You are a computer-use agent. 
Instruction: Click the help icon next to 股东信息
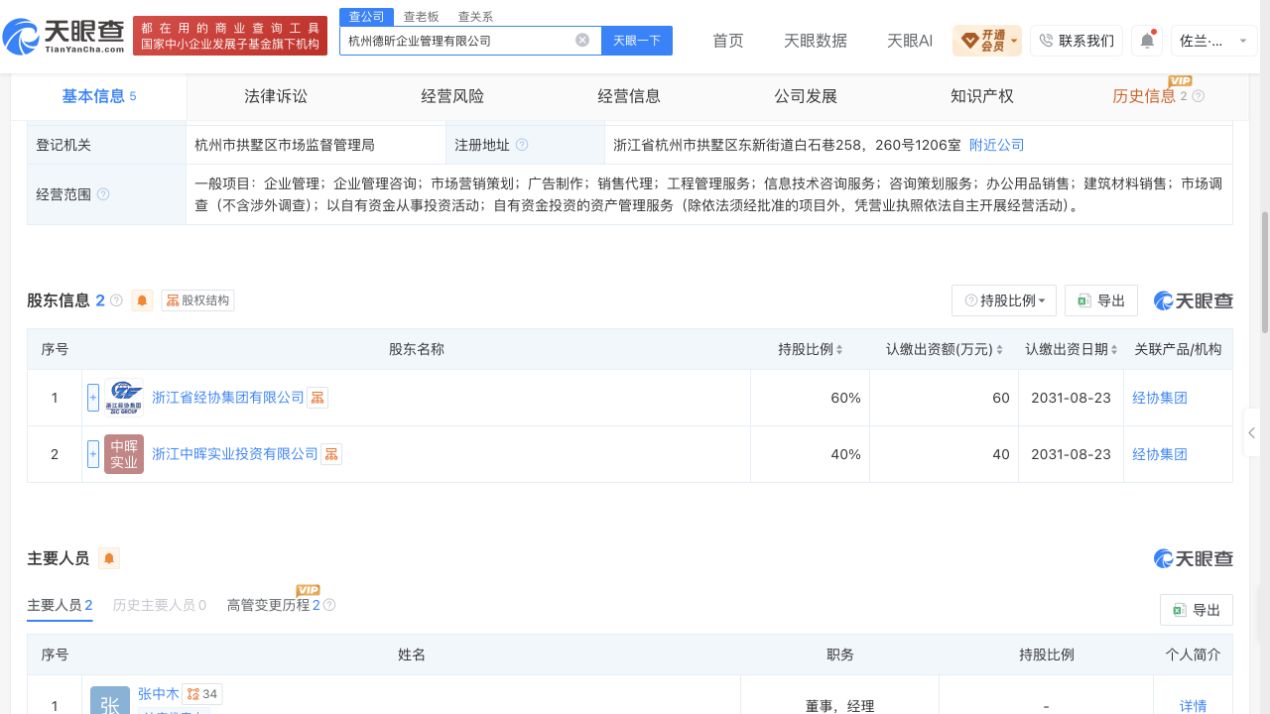point(116,301)
